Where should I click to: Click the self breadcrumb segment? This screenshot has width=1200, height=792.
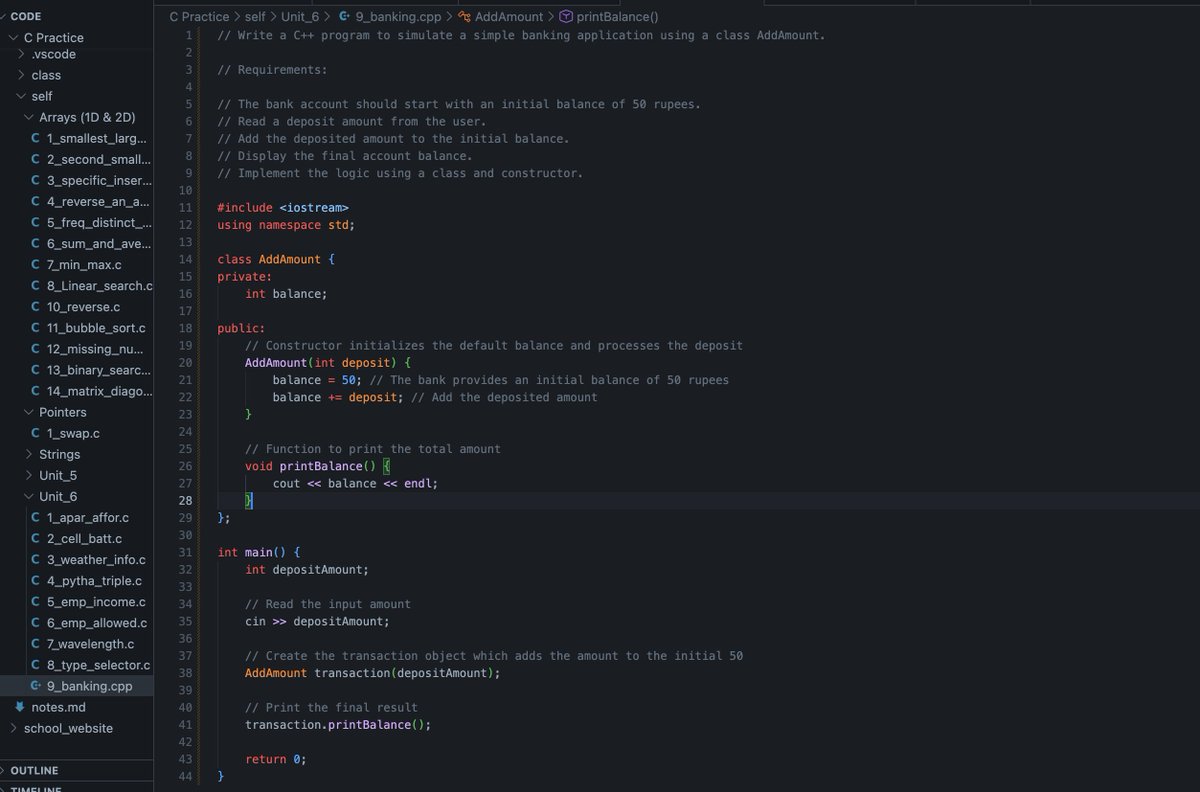[255, 16]
